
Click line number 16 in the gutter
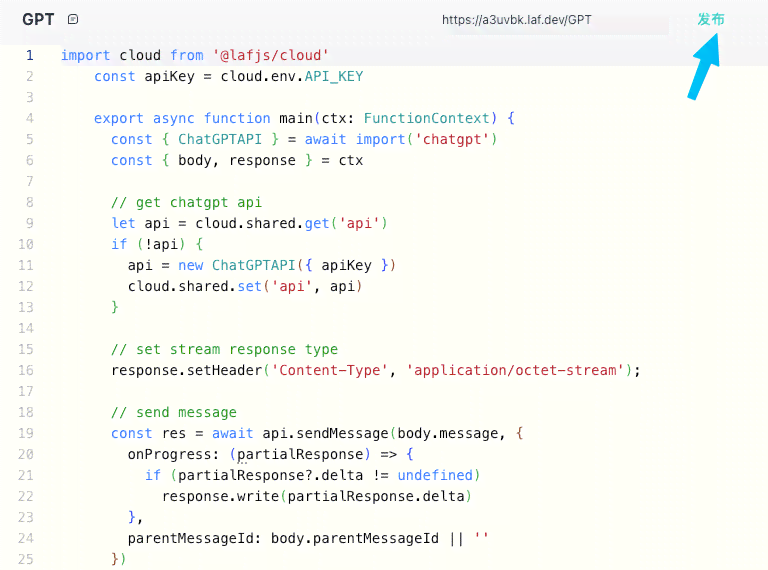tap(26, 371)
